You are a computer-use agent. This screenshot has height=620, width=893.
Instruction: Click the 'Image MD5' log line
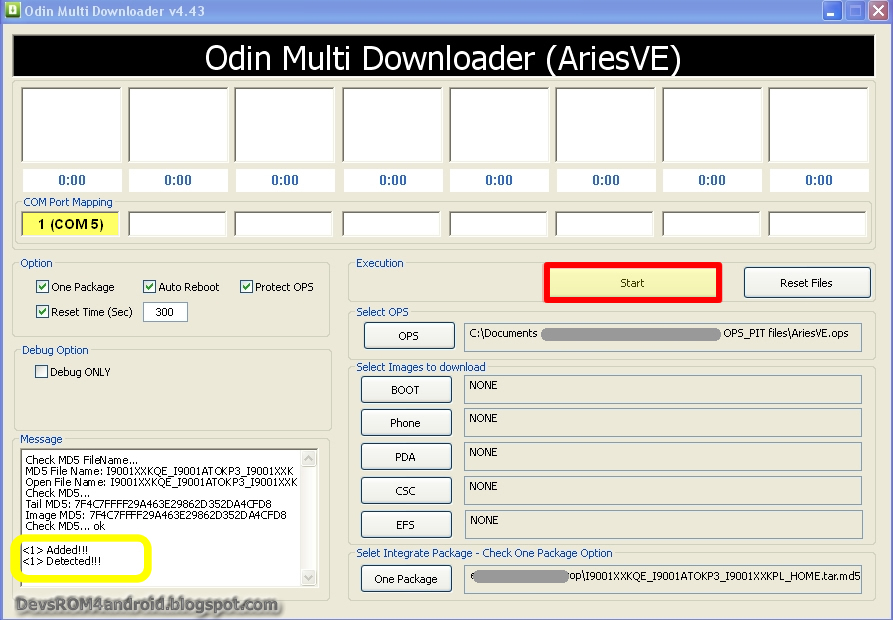pos(155,515)
